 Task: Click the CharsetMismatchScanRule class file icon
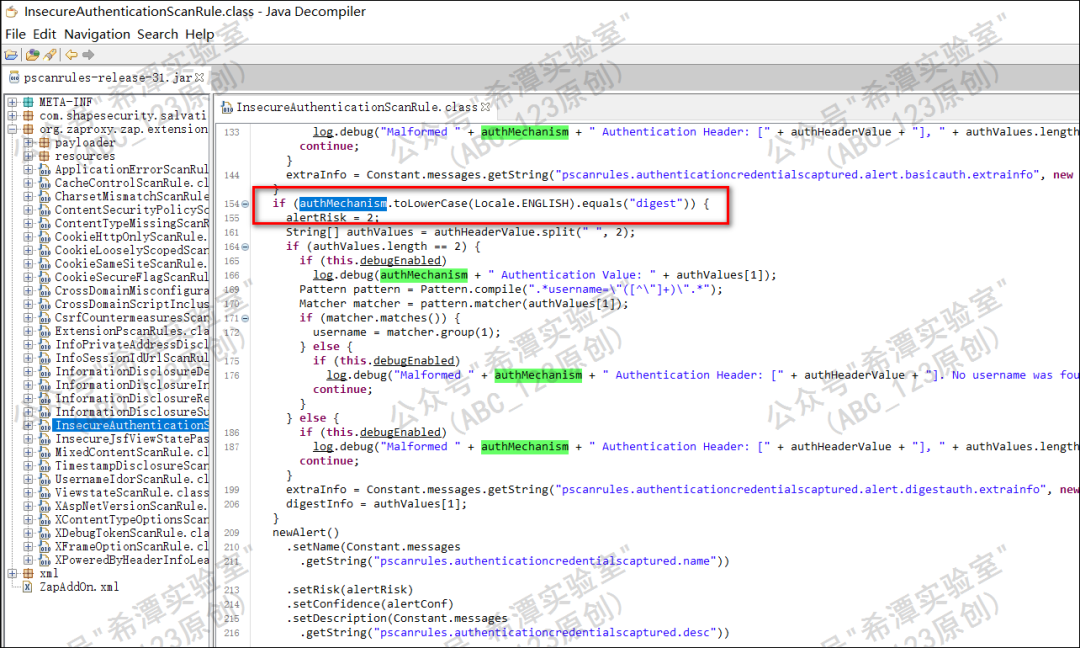(x=44, y=196)
